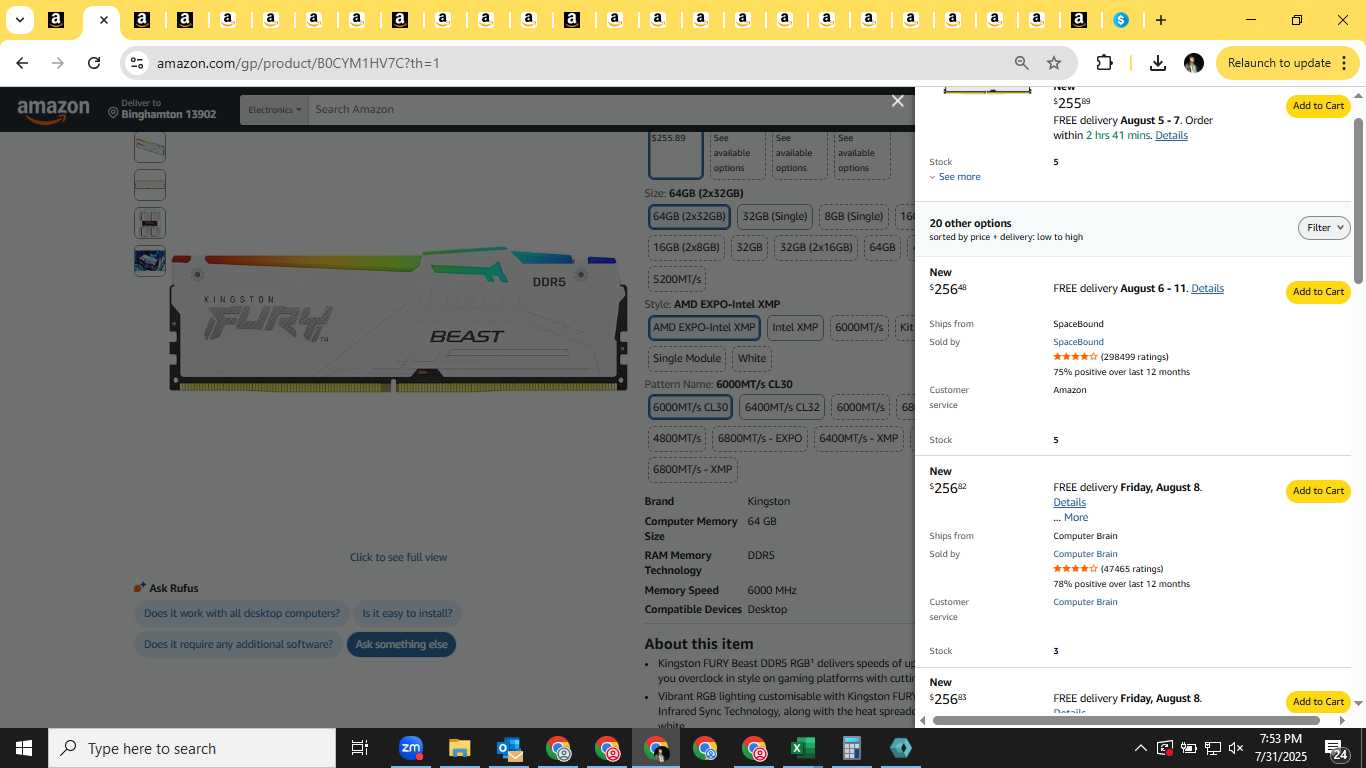Select style White
Image resolution: width=1366 pixels, height=768 pixels.
pyautogui.click(x=752, y=359)
